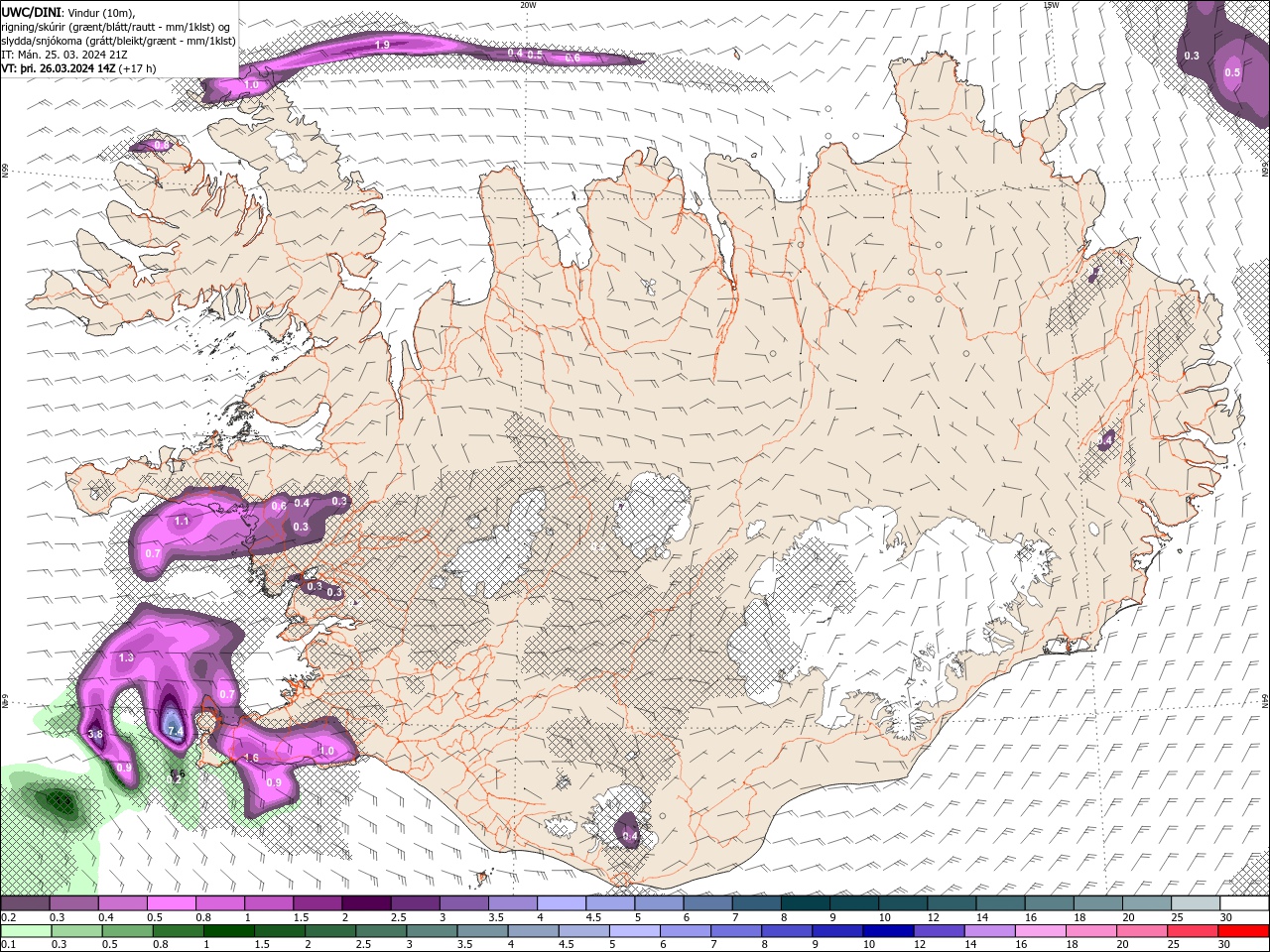Click the "Vindur (10m)" description text
The height and width of the screenshot is (952, 1270).
click(x=99, y=12)
